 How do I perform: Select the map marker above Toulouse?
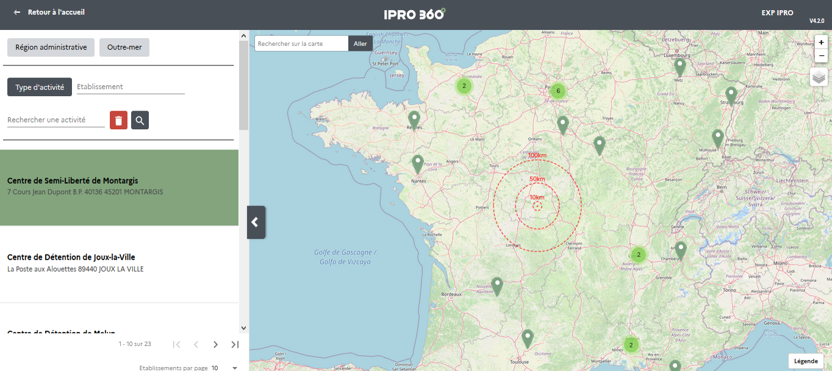527,339
